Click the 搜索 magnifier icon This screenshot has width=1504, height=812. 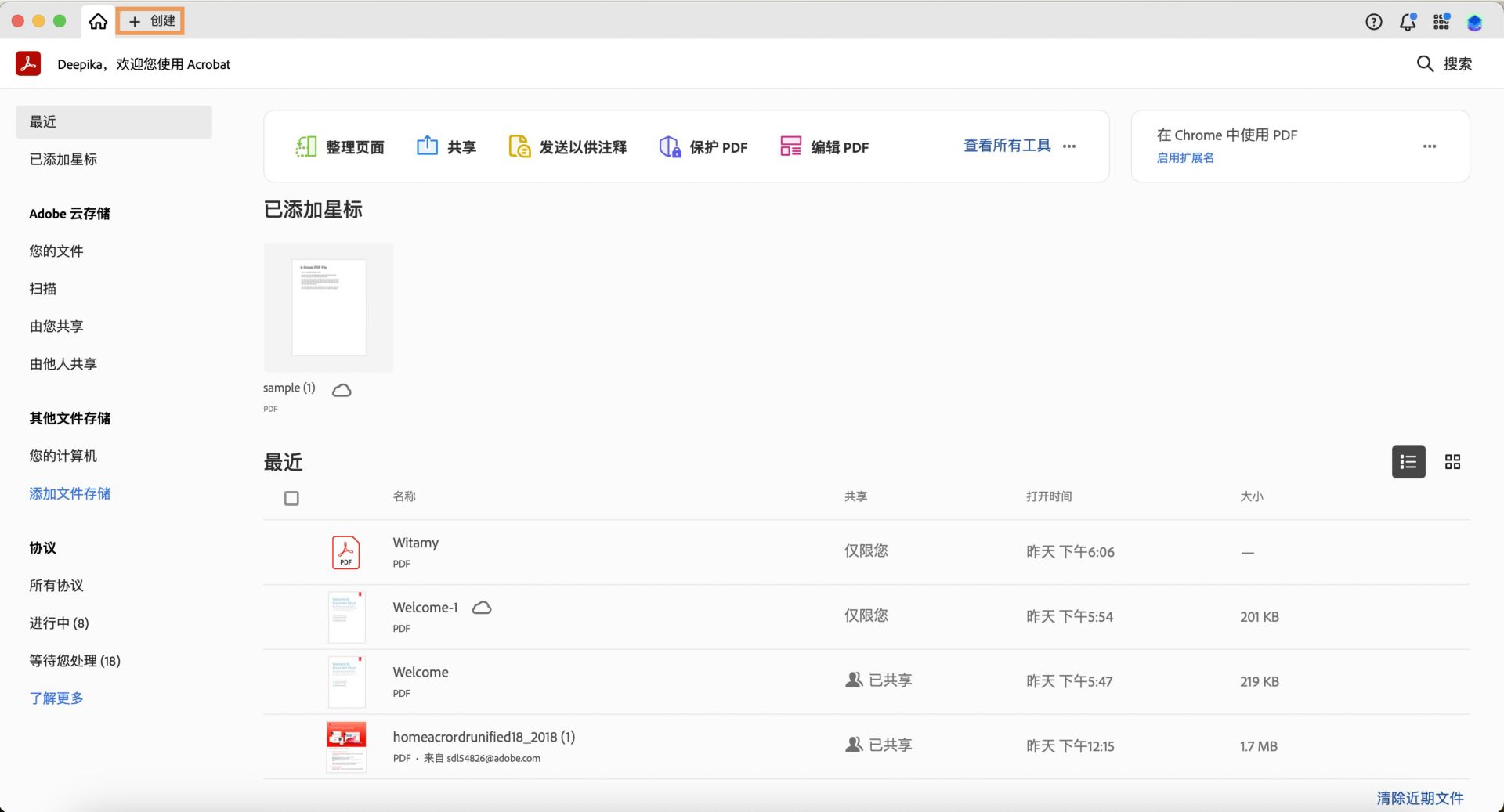click(1425, 63)
